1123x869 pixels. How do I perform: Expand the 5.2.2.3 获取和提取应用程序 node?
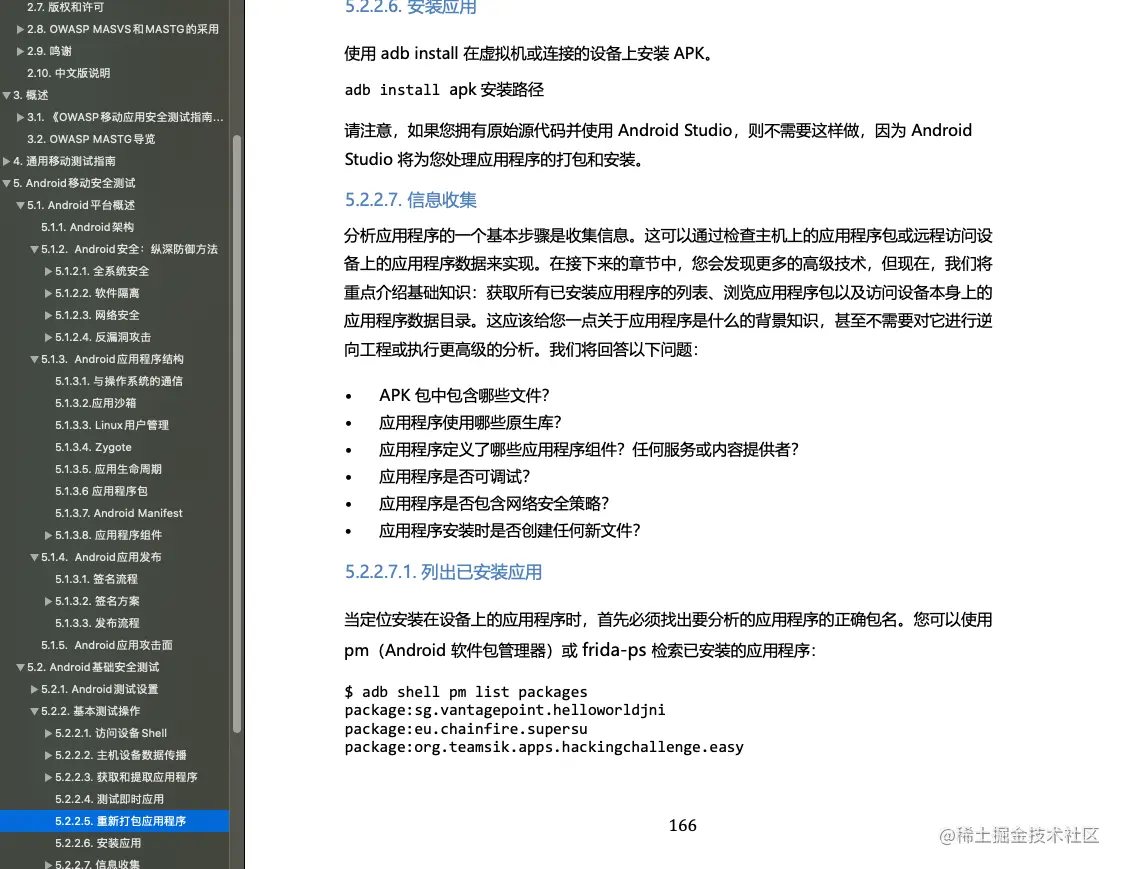coord(48,777)
